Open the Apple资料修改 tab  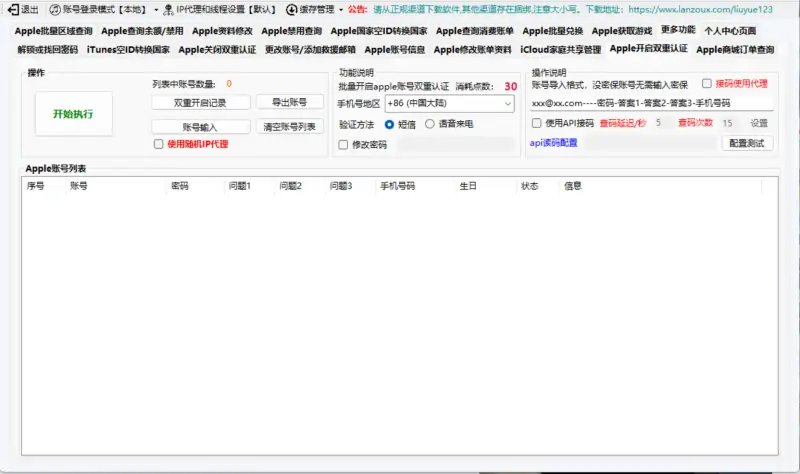222,31
